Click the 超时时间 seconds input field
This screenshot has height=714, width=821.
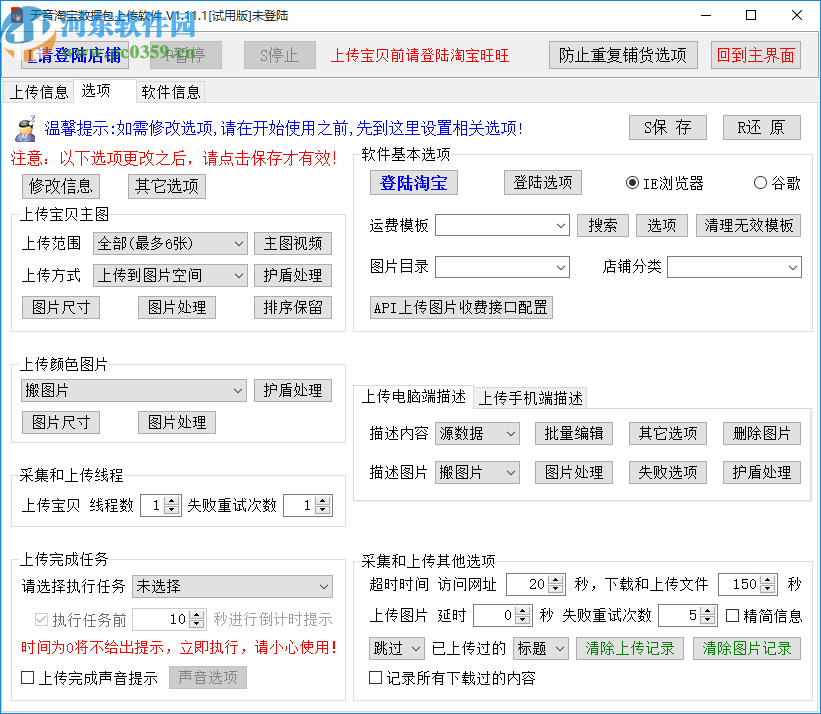pyautogui.click(x=530, y=584)
